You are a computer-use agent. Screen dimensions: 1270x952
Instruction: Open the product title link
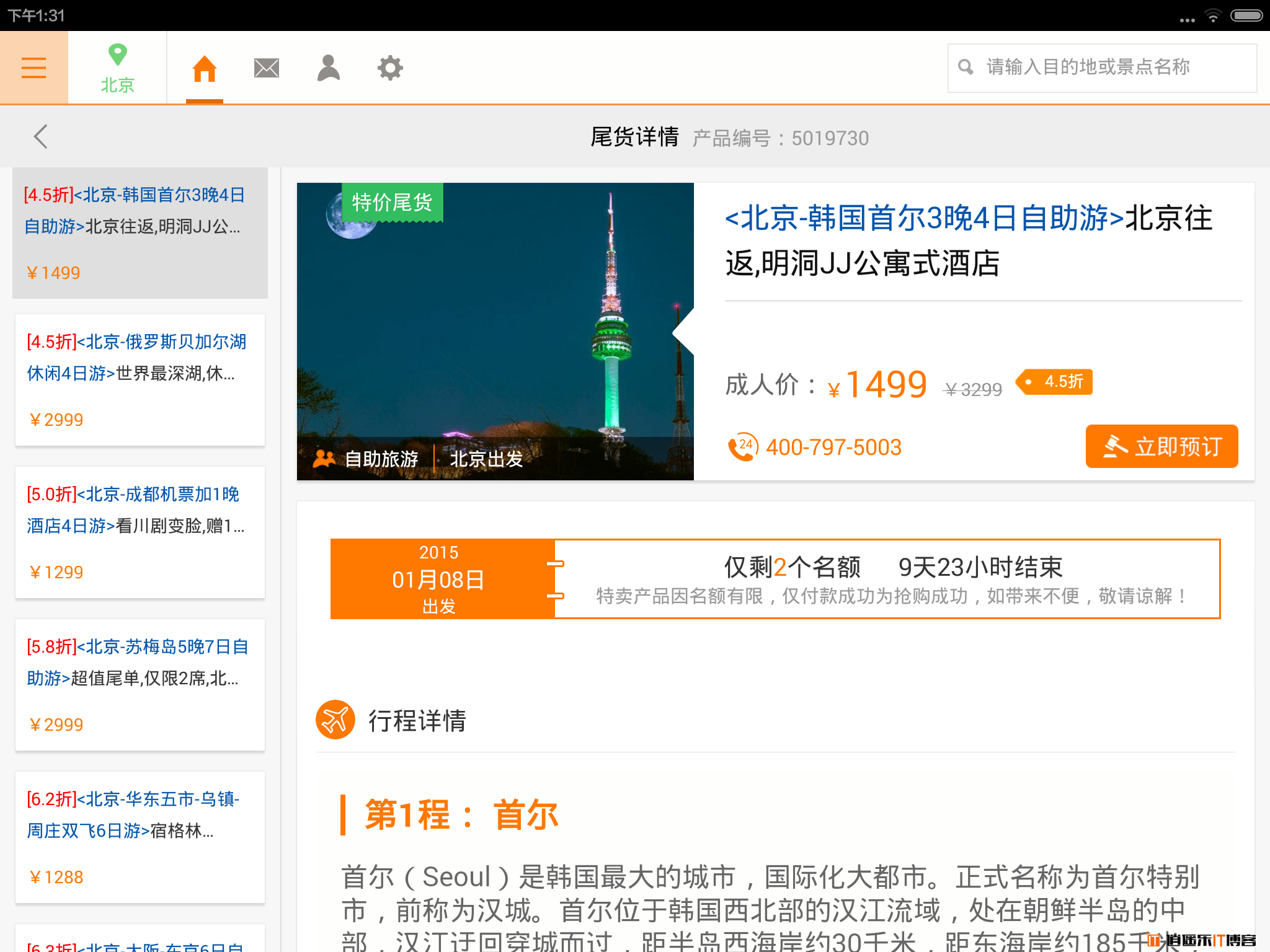point(969,240)
